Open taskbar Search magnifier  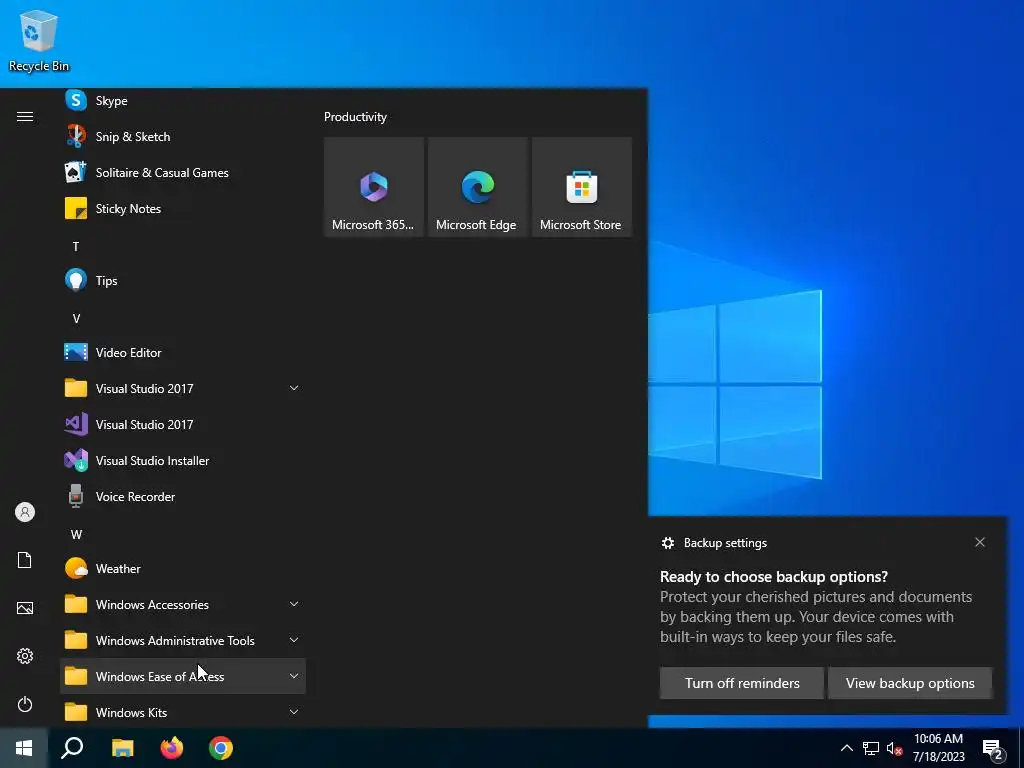tap(72, 748)
